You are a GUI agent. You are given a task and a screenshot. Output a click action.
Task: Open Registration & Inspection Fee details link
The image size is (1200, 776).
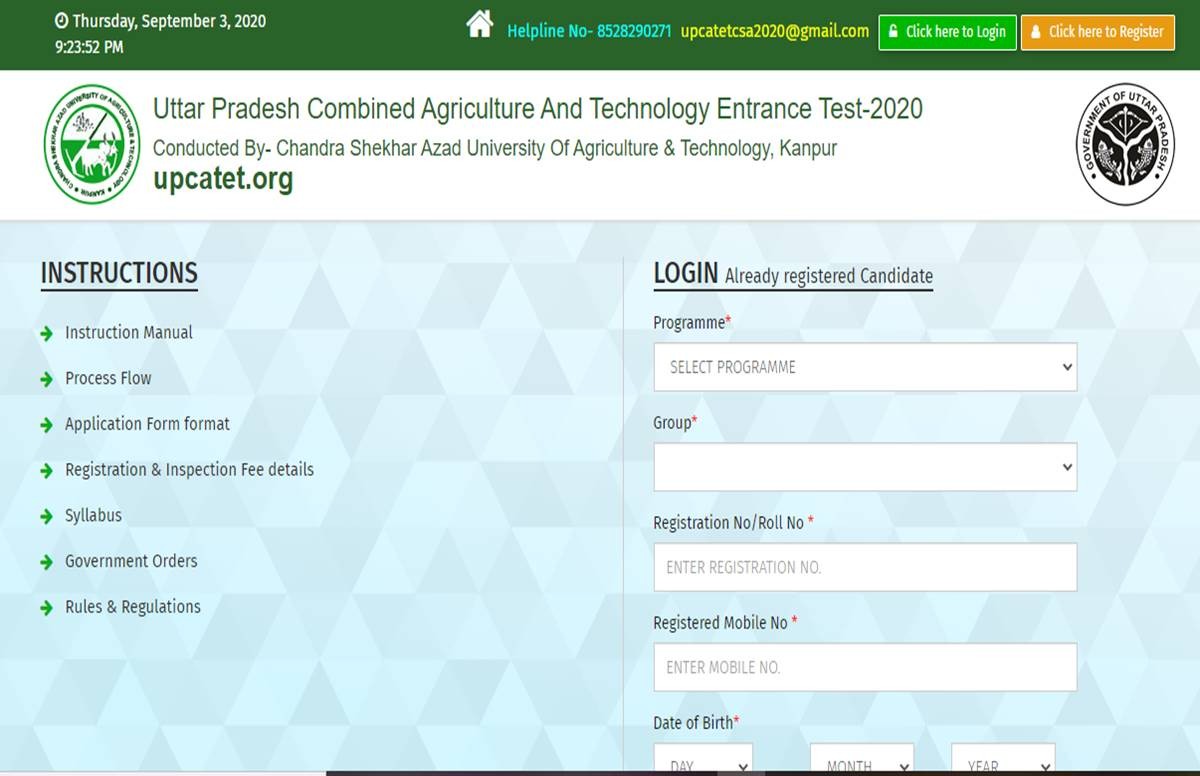click(189, 470)
